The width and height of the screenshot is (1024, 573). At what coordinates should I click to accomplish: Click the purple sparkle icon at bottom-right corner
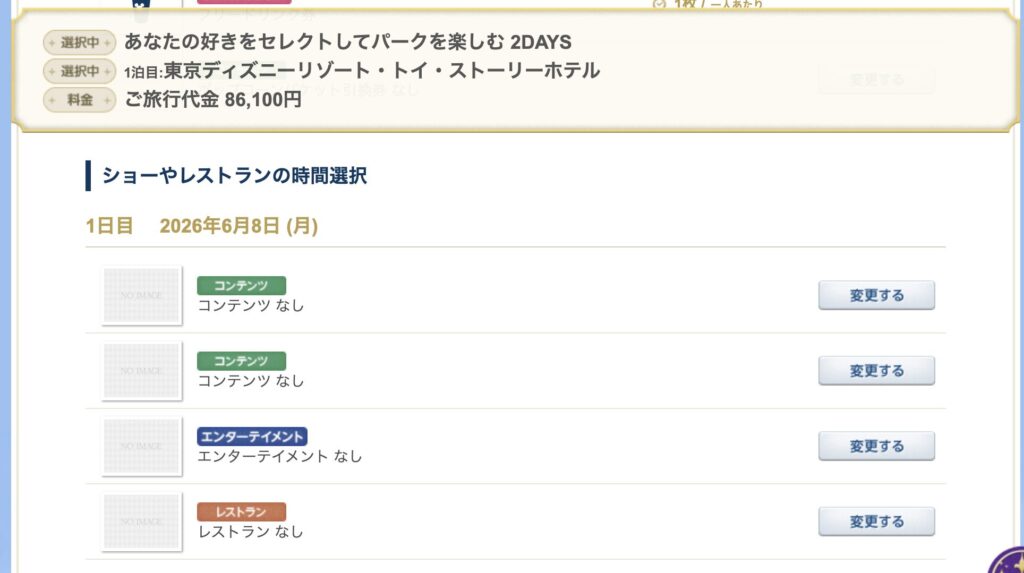tap(1008, 561)
